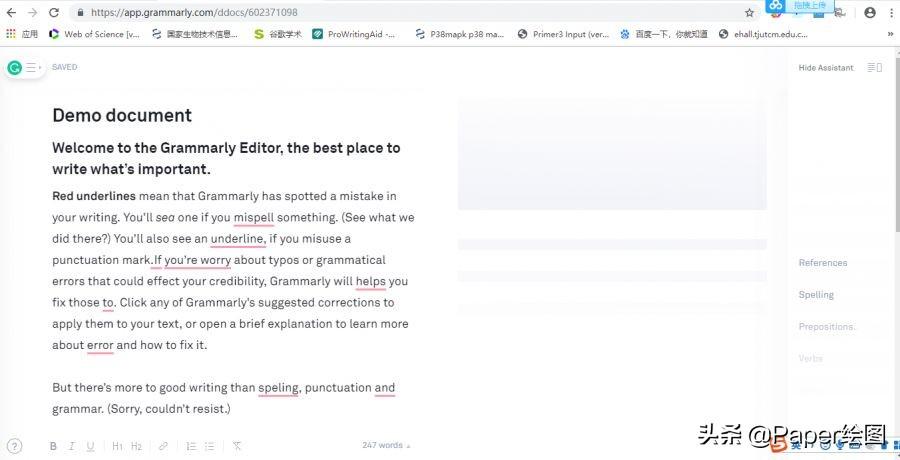Screen dimensions: 900x460
Task: Open the Grammarly logo menu
Action: tap(14, 68)
